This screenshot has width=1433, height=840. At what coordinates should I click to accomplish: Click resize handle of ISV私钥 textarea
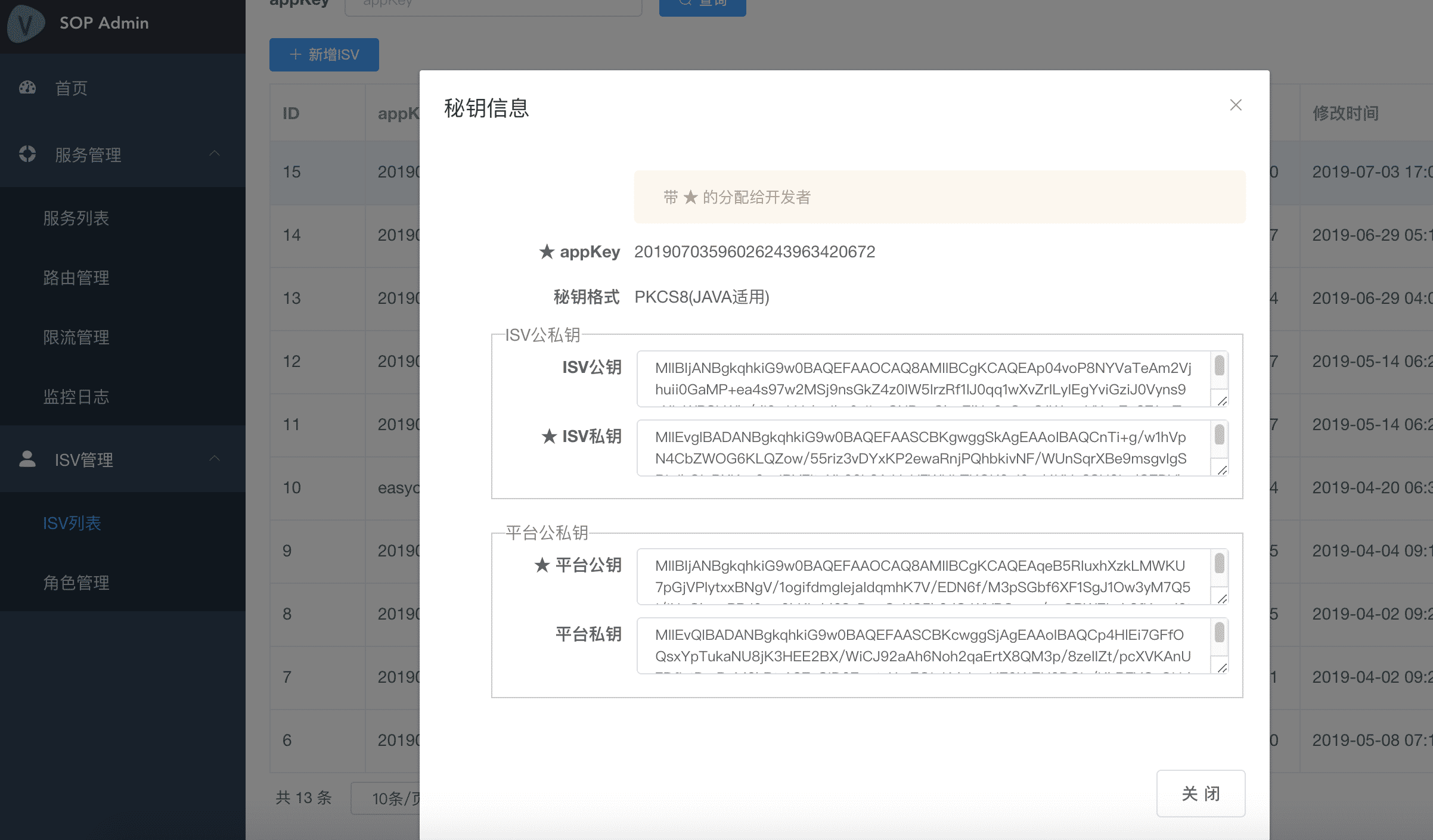click(1221, 470)
